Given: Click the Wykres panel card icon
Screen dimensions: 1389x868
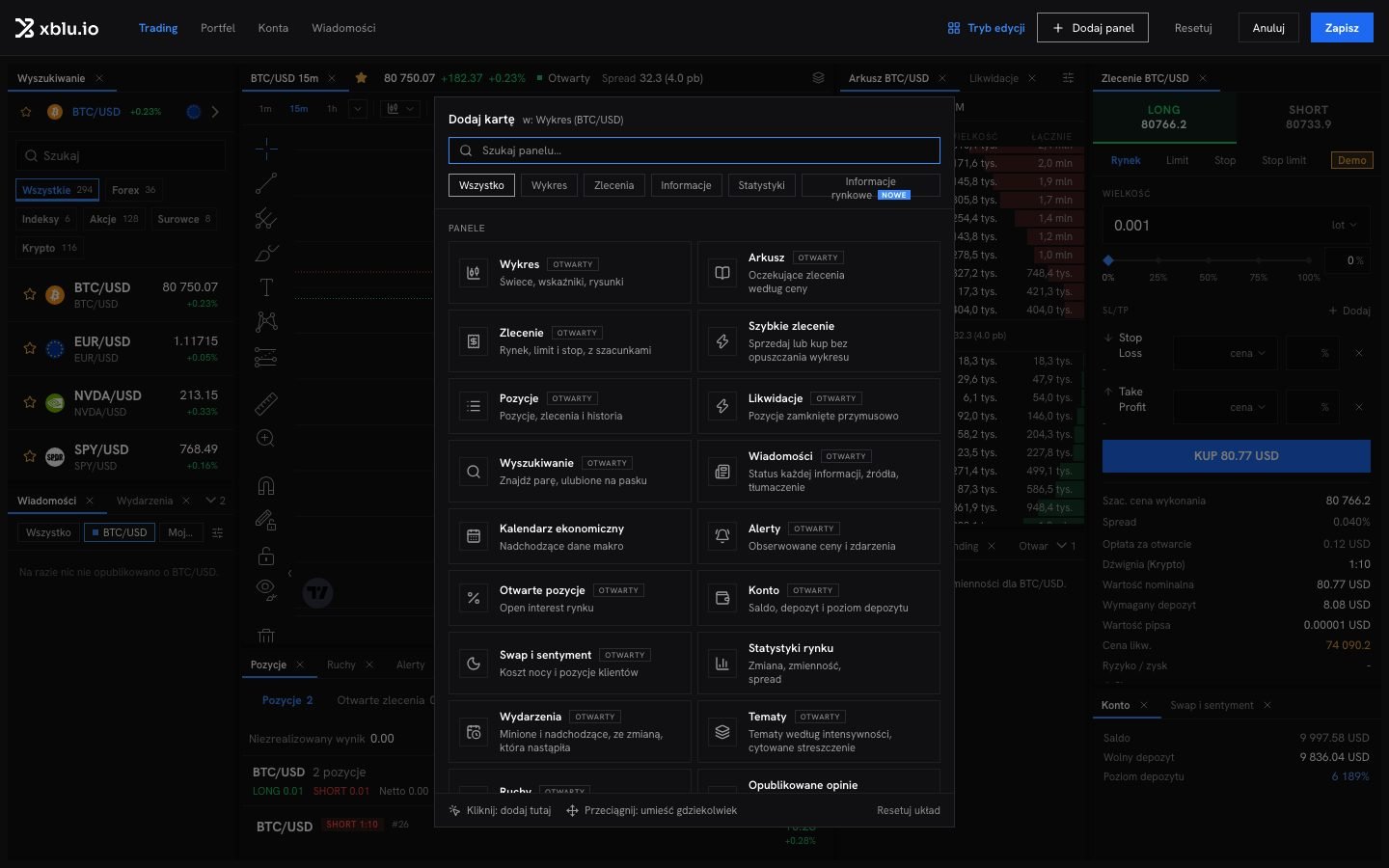Looking at the screenshot, I should pos(474,273).
